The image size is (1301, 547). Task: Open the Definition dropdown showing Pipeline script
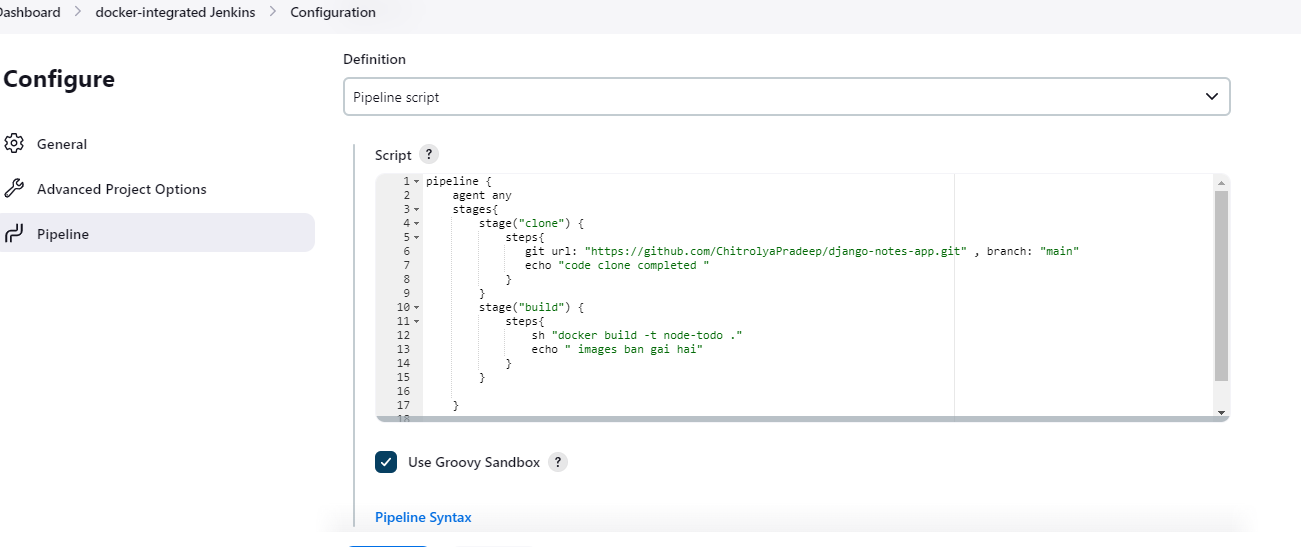[x=786, y=97]
